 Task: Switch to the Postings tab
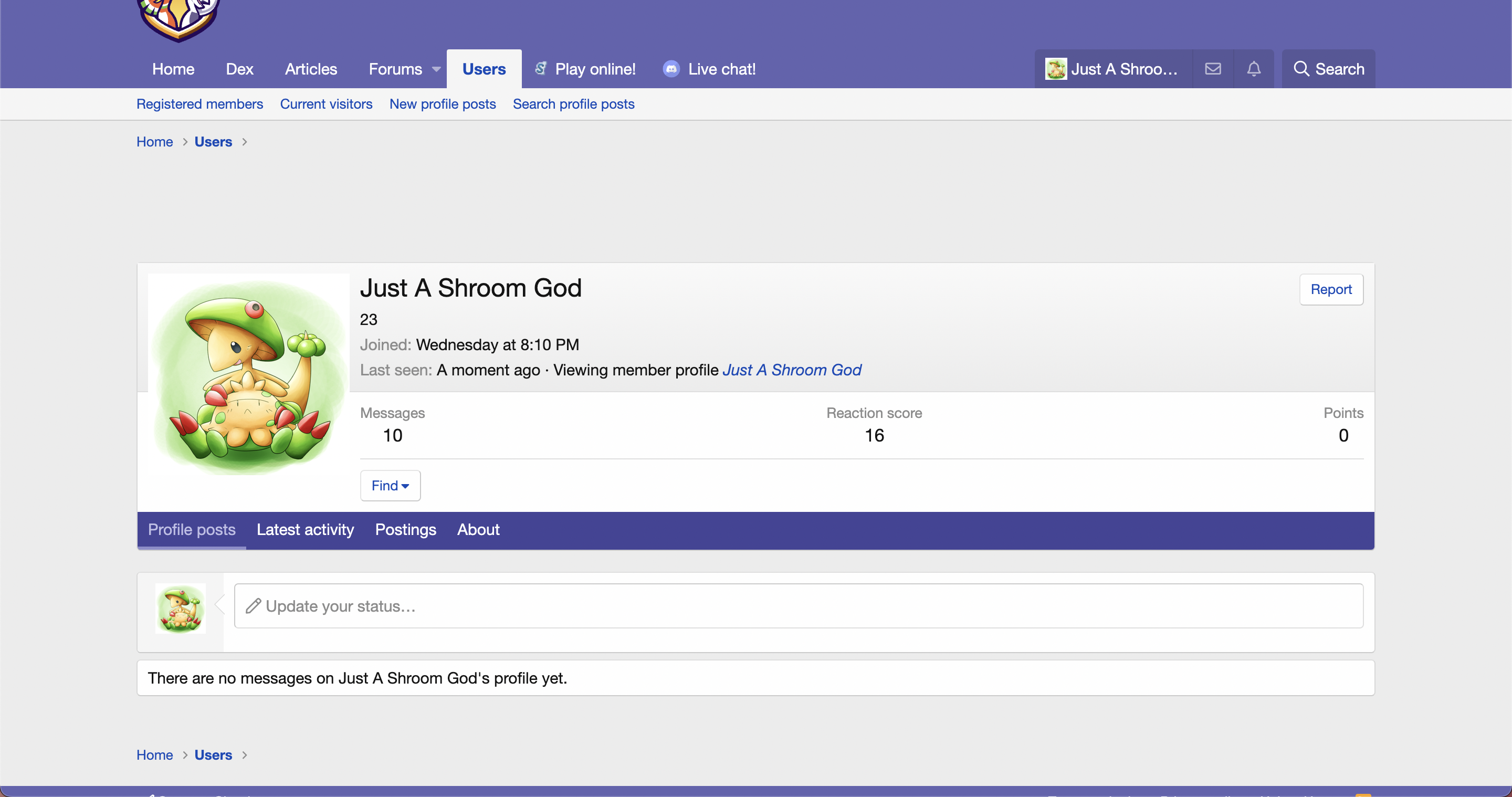[x=406, y=529]
